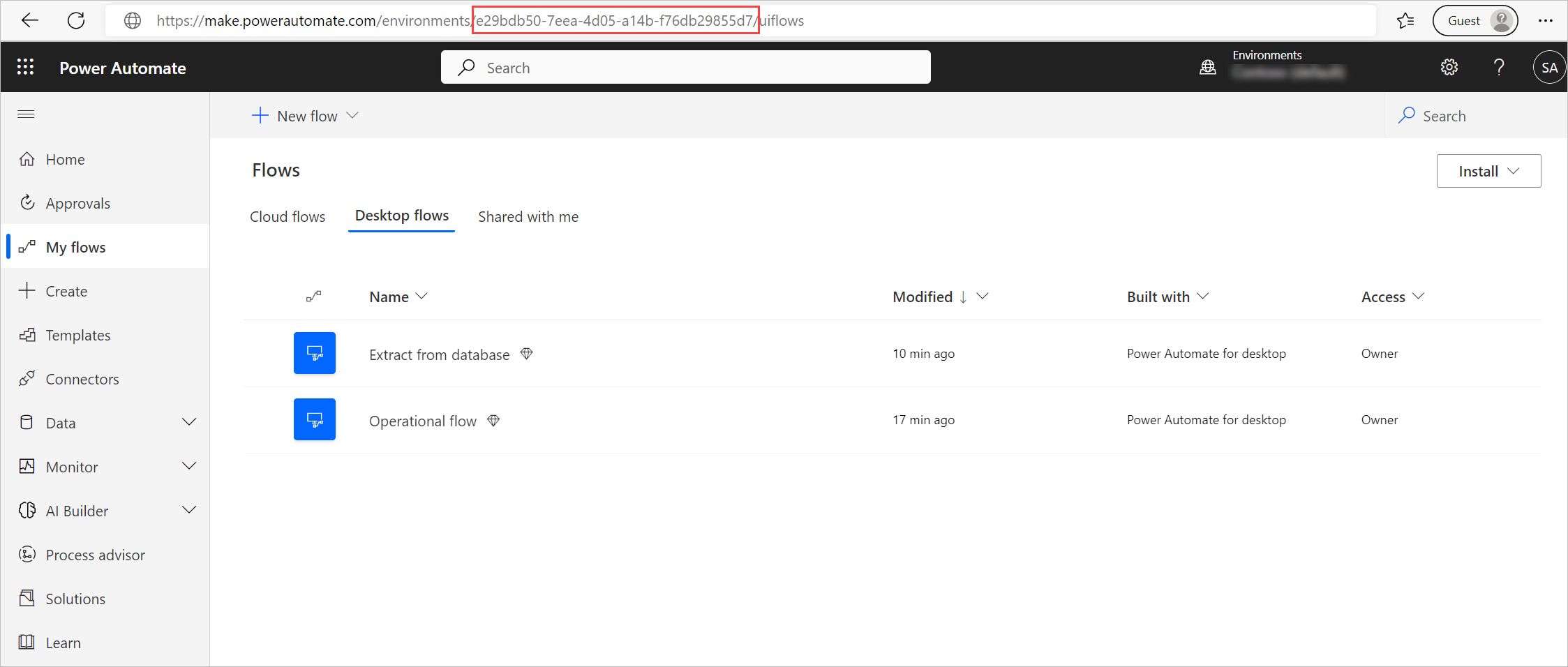This screenshot has height=667, width=1568.
Task: Open the app launcher waffle icon
Action: pyautogui.click(x=26, y=66)
